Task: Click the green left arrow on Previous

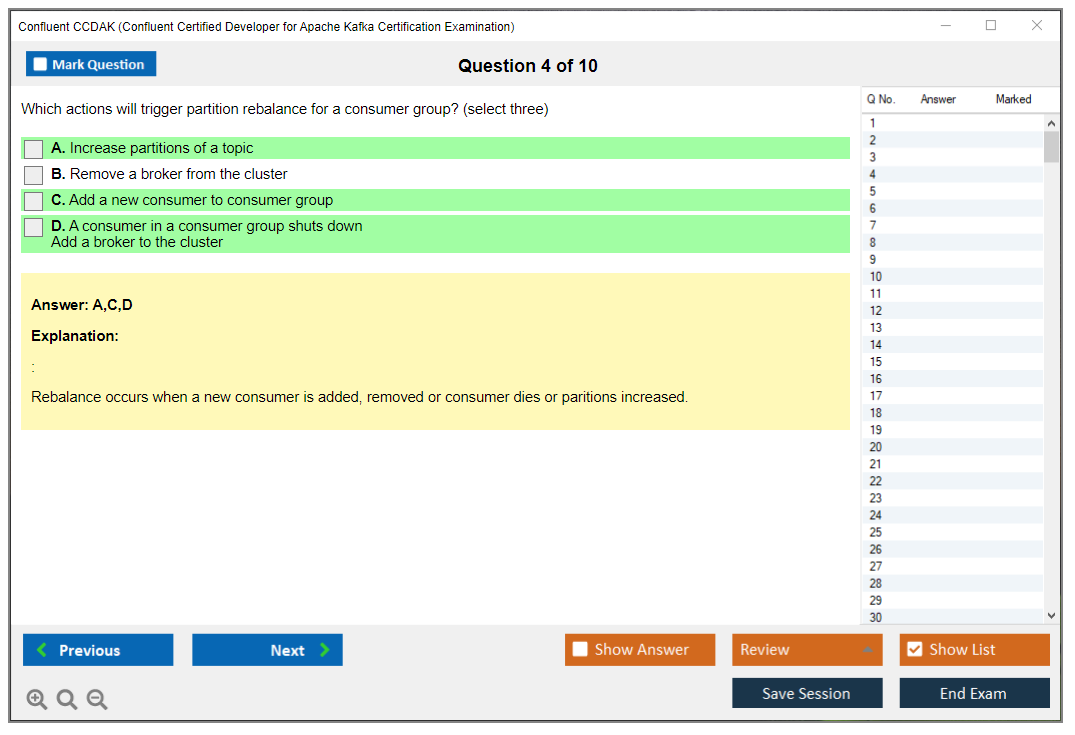Action: click(x=42, y=650)
